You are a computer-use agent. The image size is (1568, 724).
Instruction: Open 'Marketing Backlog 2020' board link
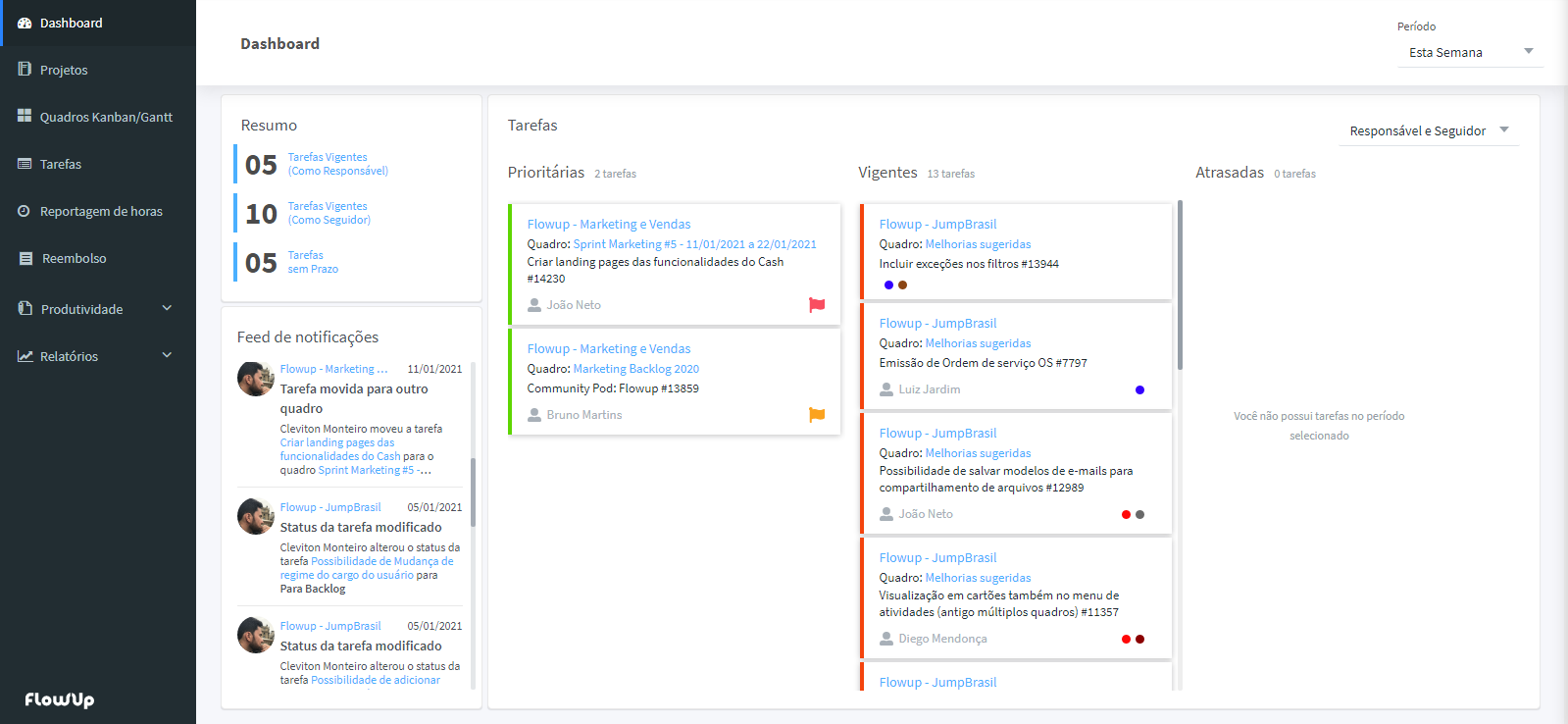pyautogui.click(x=635, y=369)
